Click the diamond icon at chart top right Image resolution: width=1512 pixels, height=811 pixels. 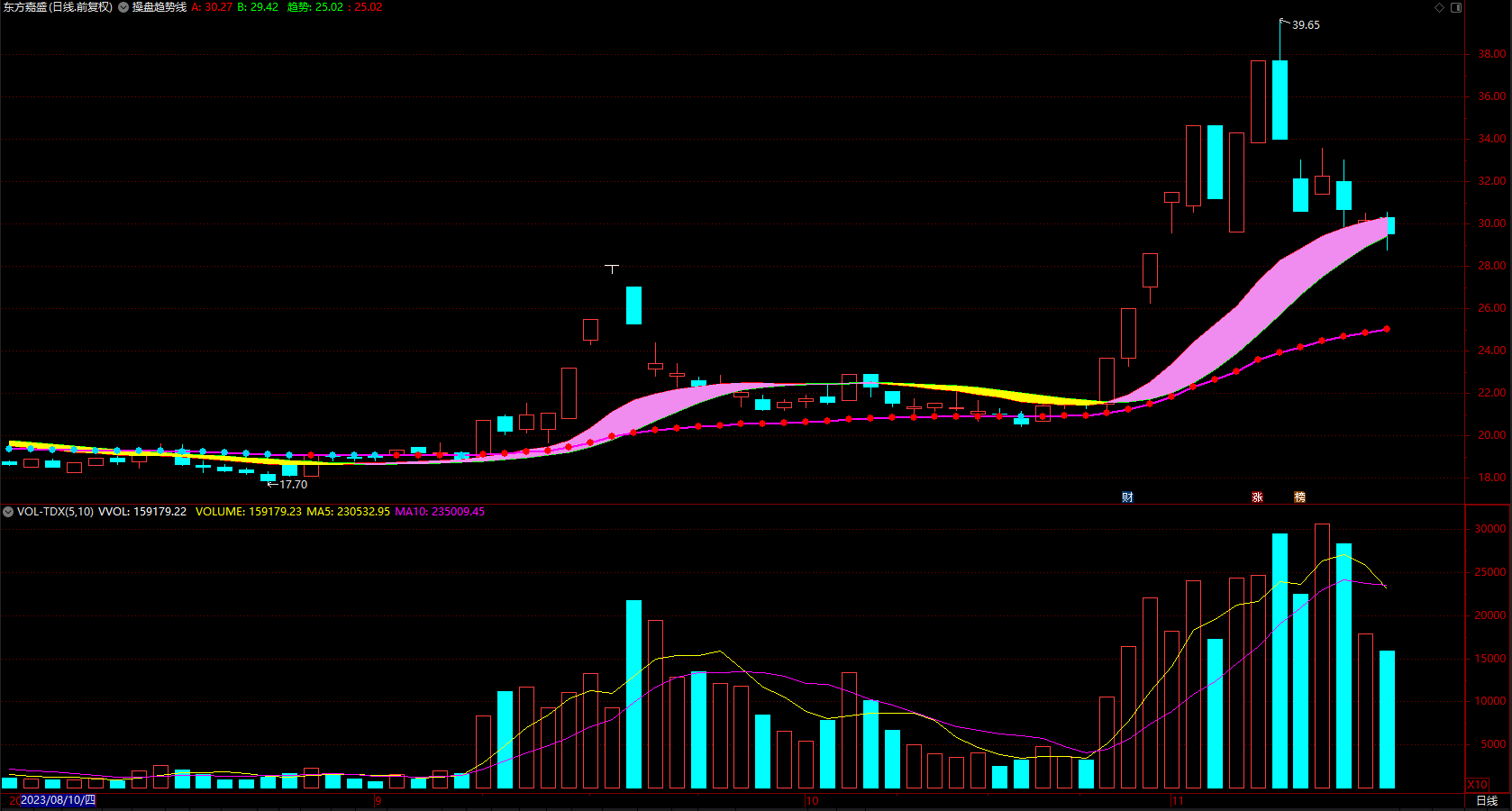pyautogui.click(x=1440, y=7)
